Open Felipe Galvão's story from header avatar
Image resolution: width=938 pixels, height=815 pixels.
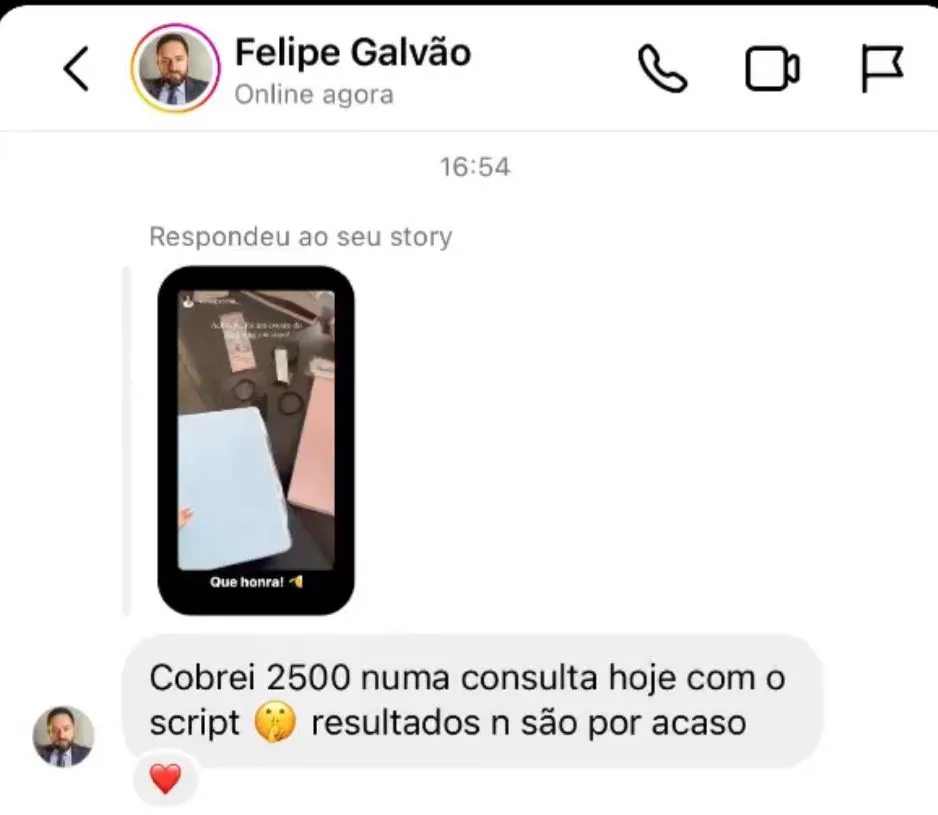176,68
